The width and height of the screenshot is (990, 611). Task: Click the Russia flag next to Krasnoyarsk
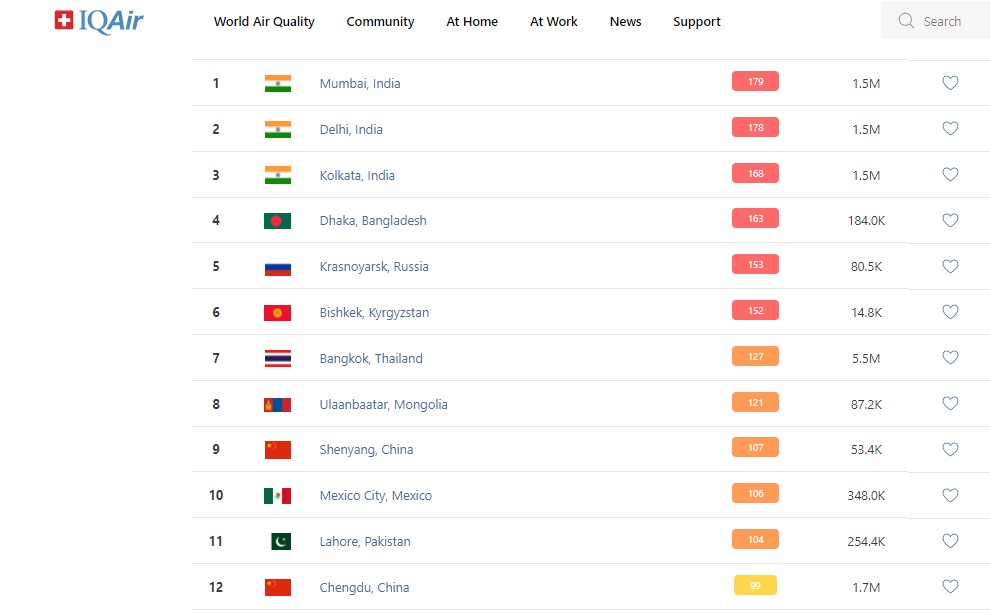(277, 267)
